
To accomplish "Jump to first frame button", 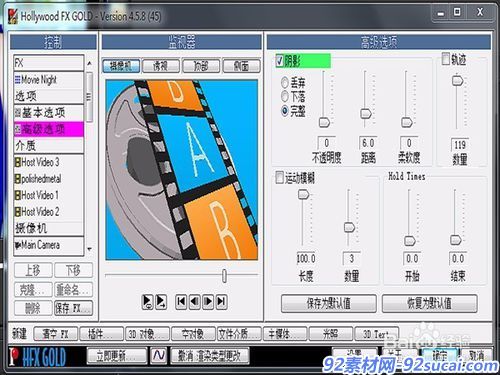I will 181,302.
